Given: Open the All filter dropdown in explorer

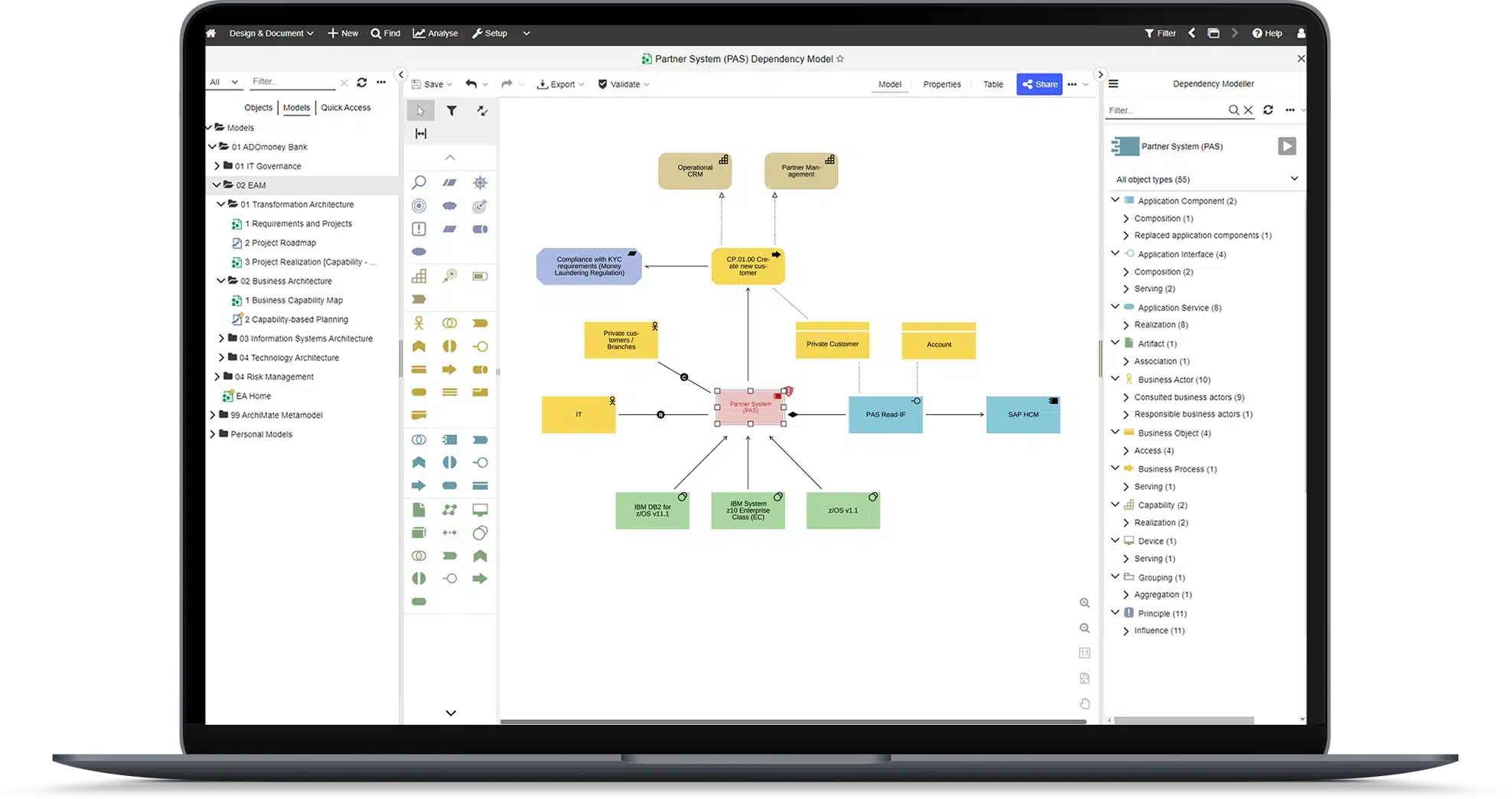Looking at the screenshot, I should point(223,82).
